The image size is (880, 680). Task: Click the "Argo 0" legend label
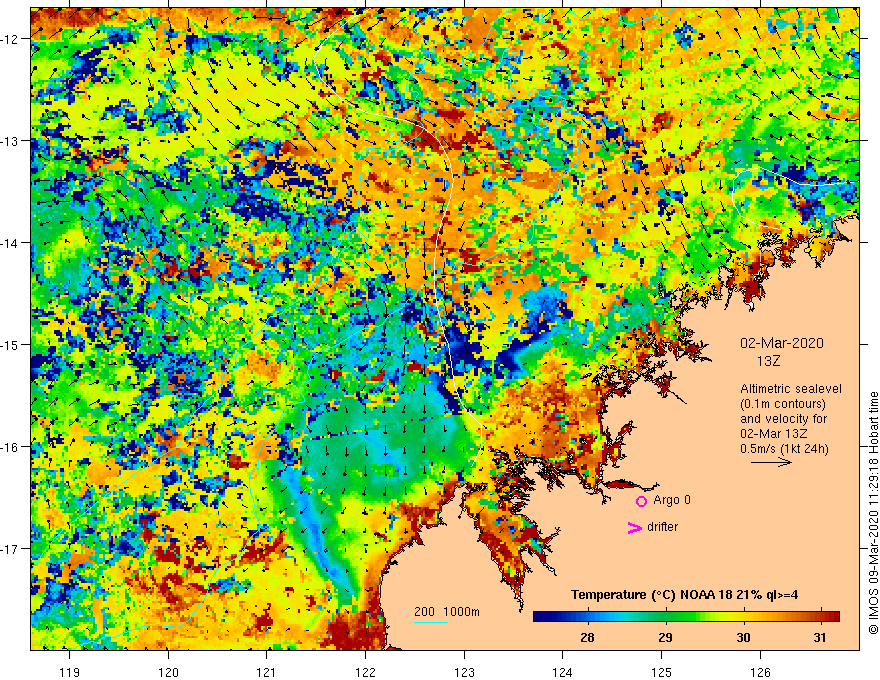pyautogui.click(x=672, y=500)
